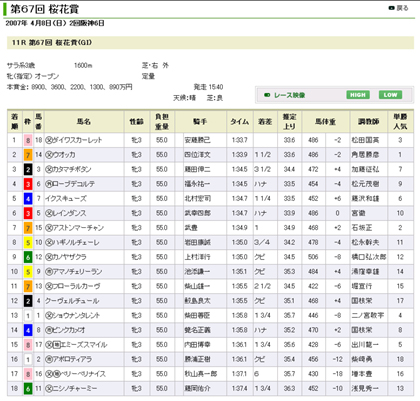This screenshot has height=401, width=420.
Task: Play race video in HIGH quality
Action: 358,95
